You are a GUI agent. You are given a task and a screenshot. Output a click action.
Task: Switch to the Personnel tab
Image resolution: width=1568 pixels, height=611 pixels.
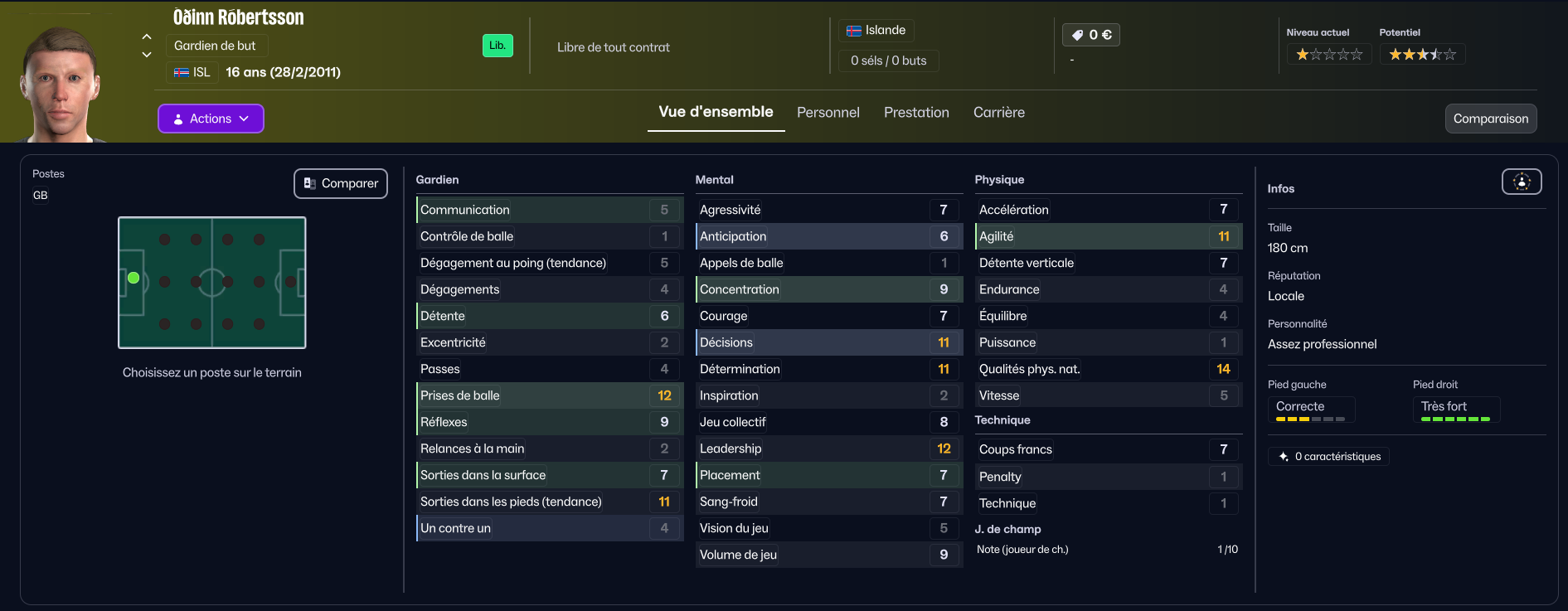[x=828, y=113]
